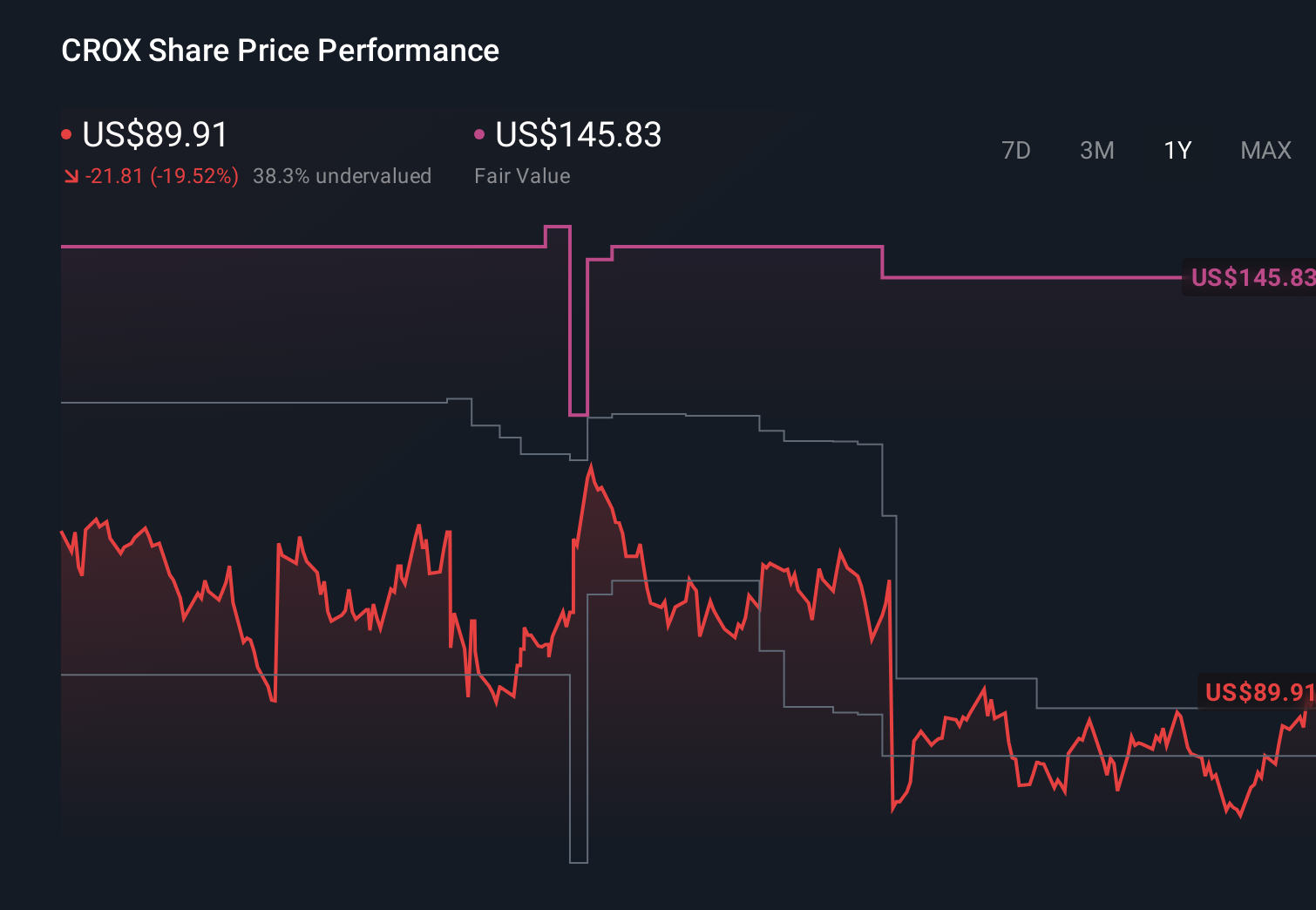Switch to the MAX timeframe
1316x910 pixels.
pos(1265,150)
